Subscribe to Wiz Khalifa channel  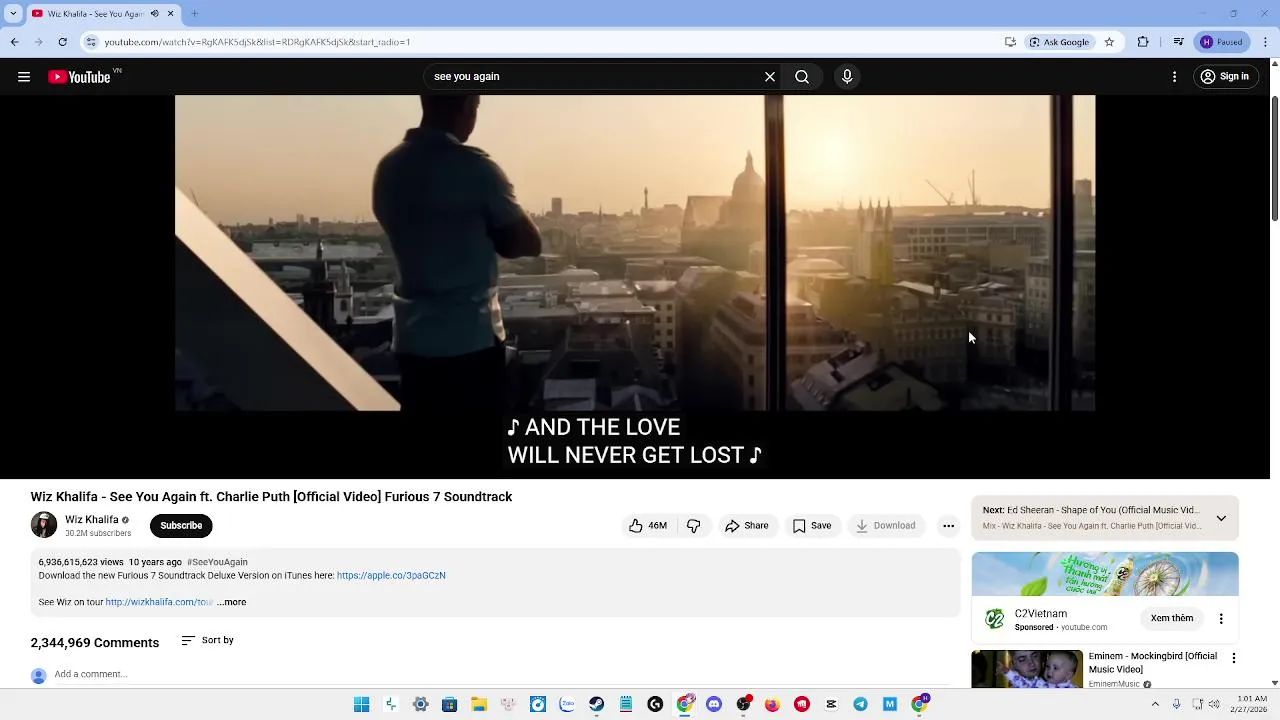pyautogui.click(x=181, y=526)
